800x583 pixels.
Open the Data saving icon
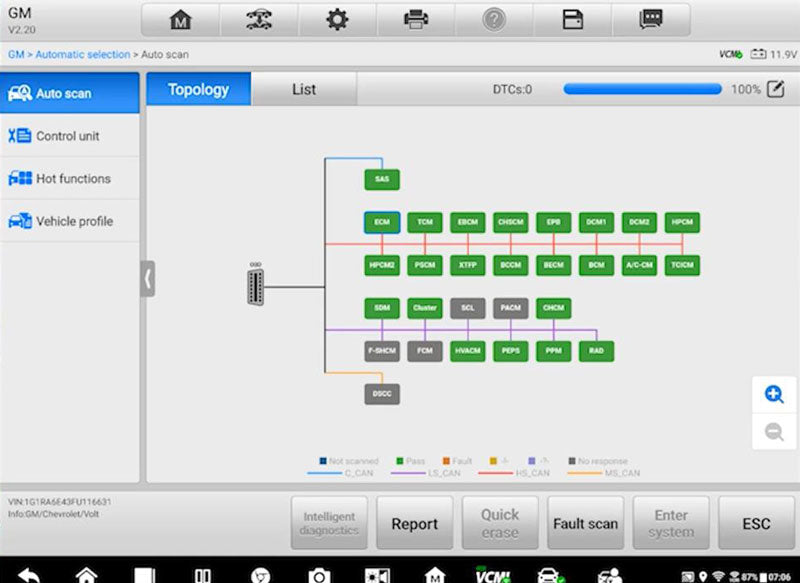(x=572, y=18)
